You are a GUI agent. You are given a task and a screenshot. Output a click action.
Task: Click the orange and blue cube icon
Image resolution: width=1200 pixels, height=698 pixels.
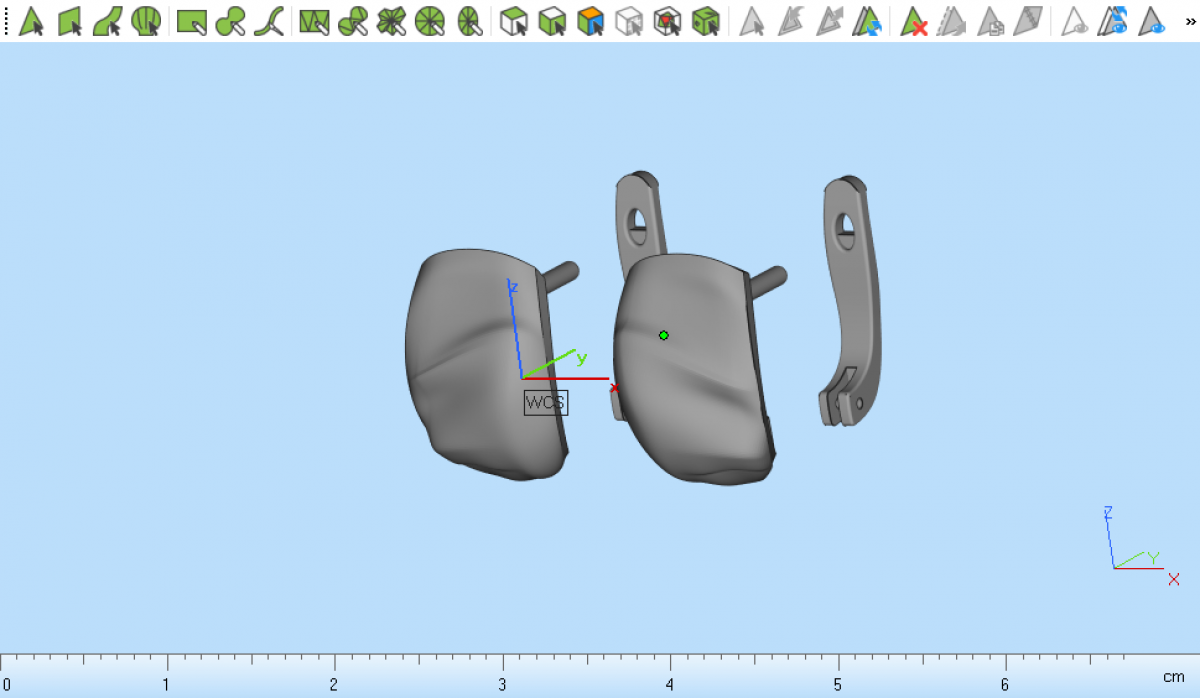click(x=591, y=21)
